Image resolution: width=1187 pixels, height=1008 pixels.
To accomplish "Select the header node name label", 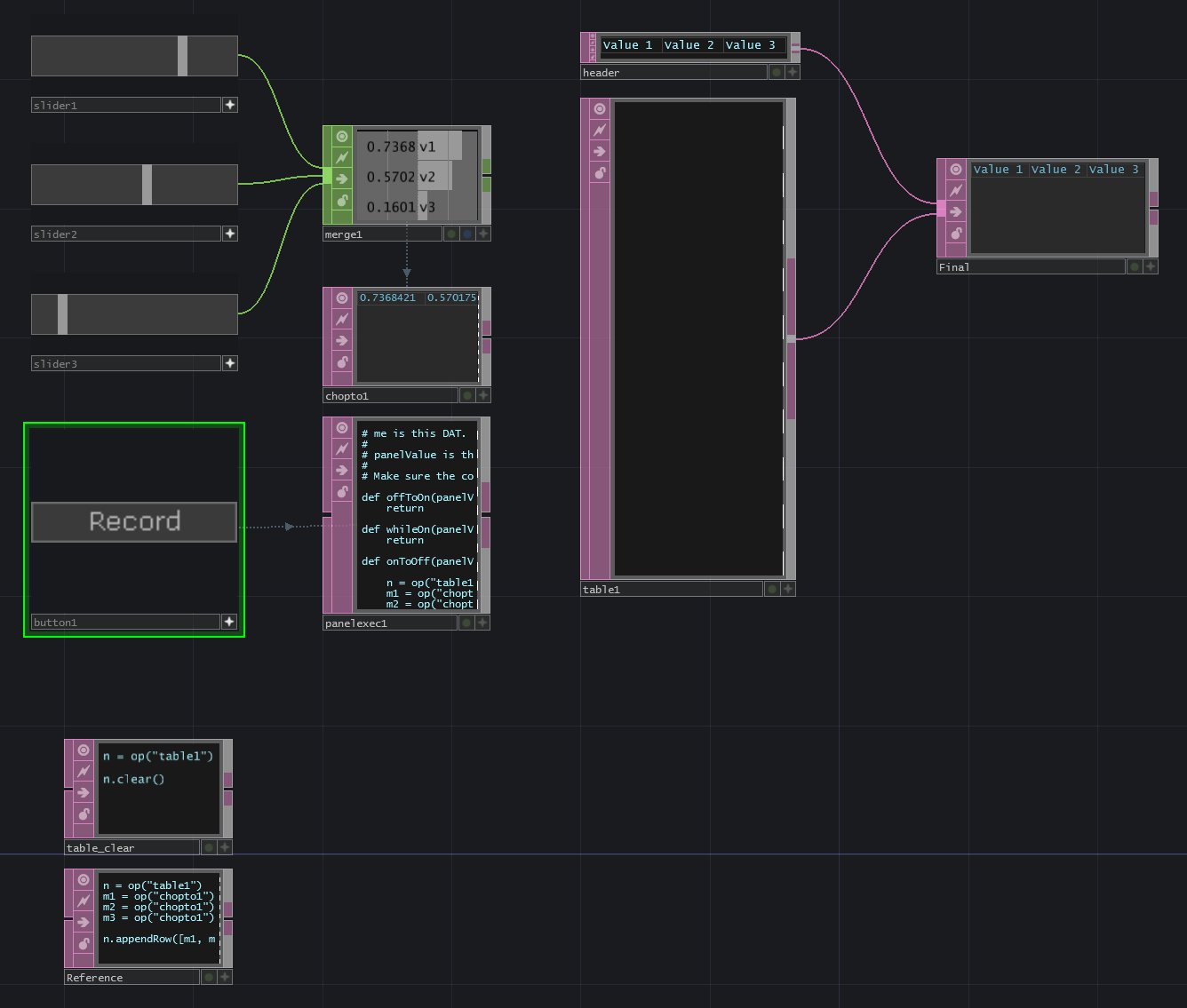I will [x=673, y=73].
